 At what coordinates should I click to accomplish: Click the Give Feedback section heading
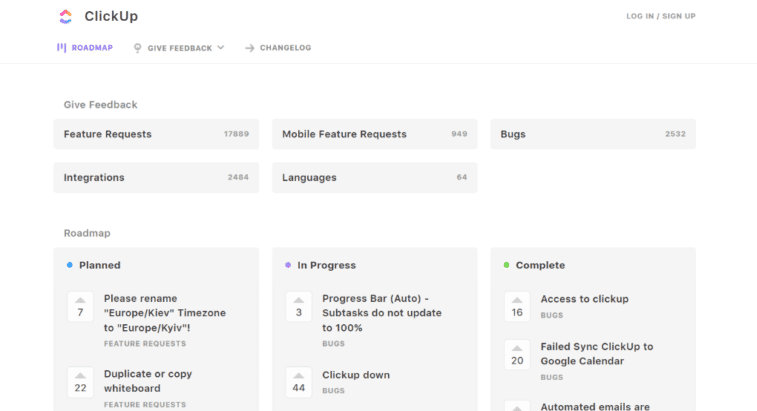(100, 105)
